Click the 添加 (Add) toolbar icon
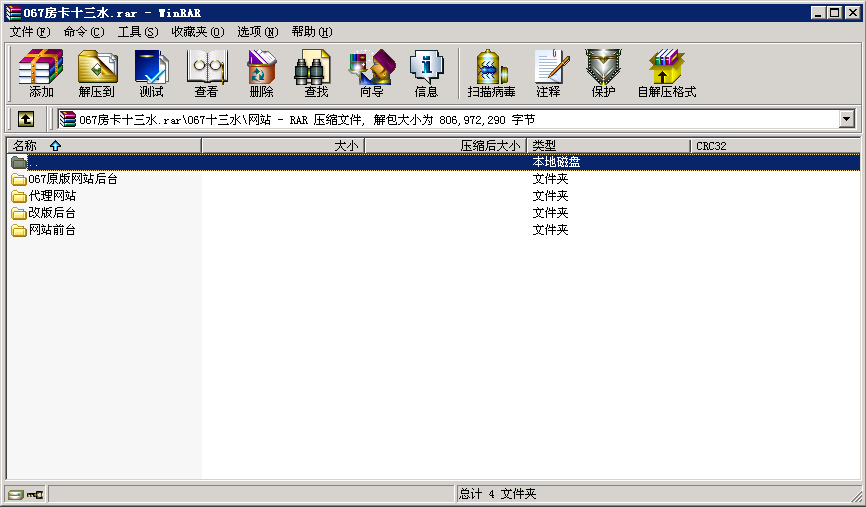 (x=41, y=73)
